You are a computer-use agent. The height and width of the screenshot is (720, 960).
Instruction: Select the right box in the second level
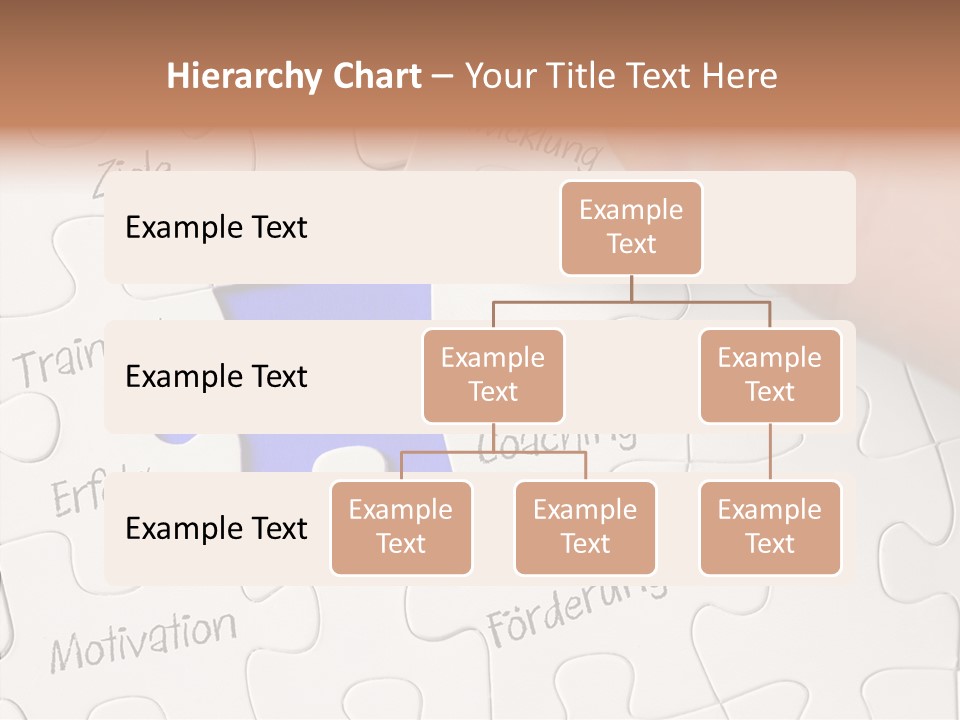point(770,375)
